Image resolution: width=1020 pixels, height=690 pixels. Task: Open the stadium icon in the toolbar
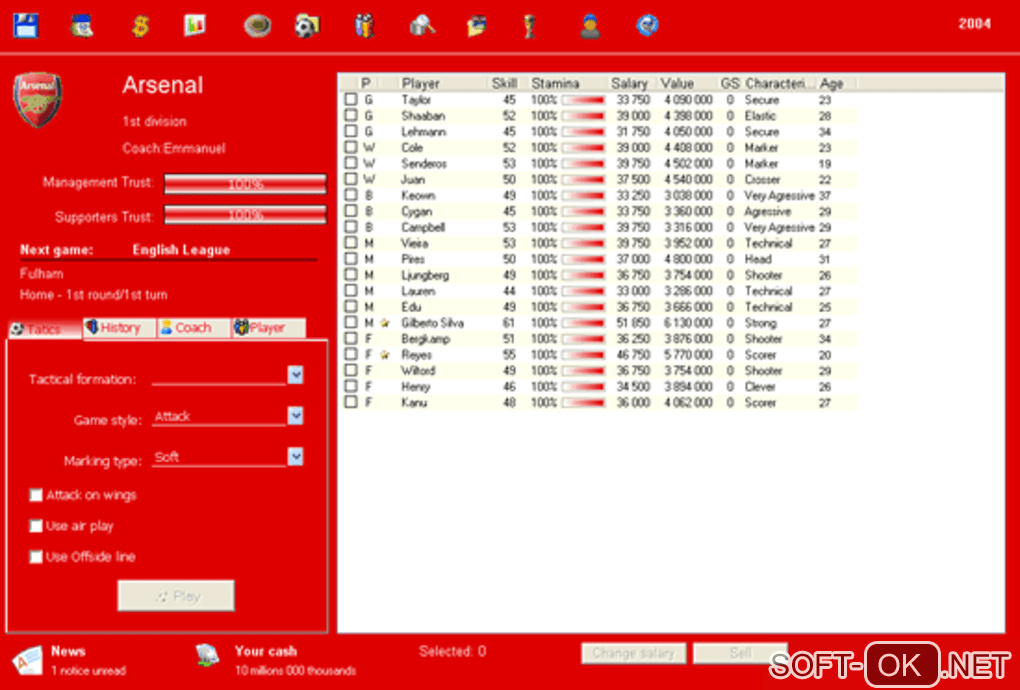click(258, 26)
